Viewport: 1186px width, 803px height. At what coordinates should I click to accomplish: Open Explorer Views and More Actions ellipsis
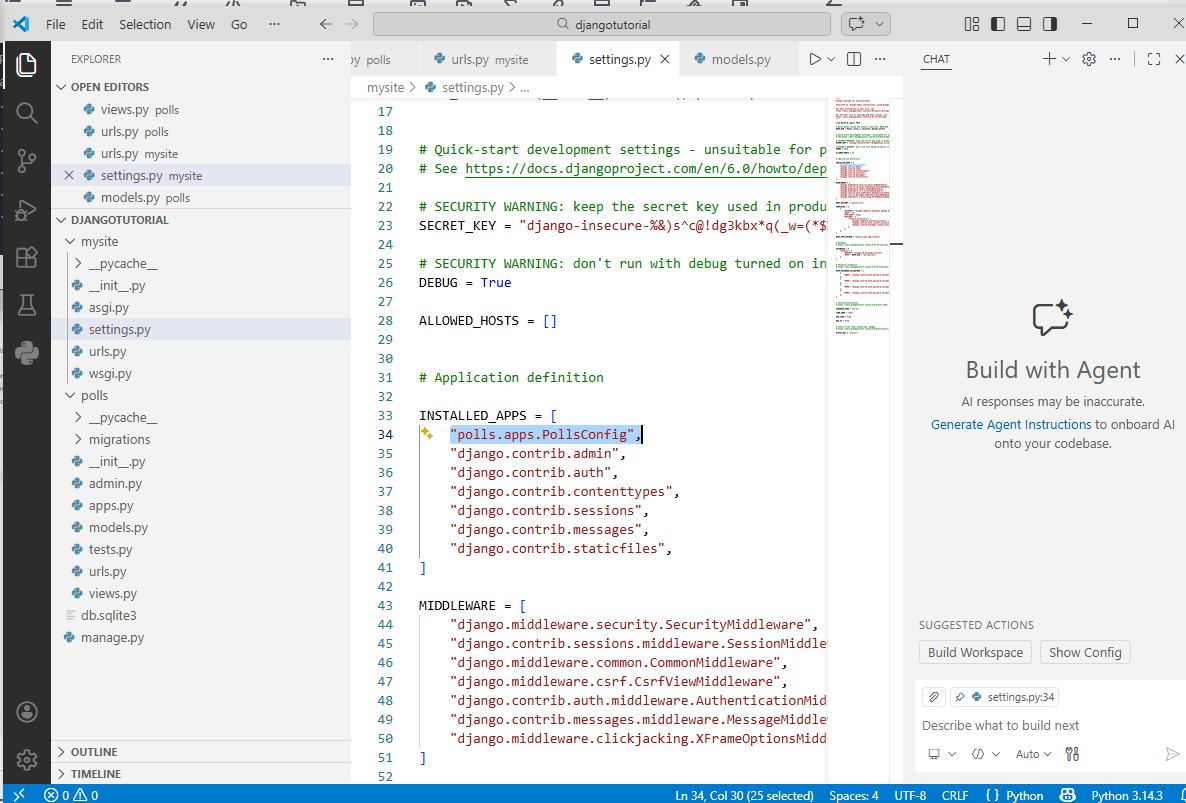click(328, 59)
